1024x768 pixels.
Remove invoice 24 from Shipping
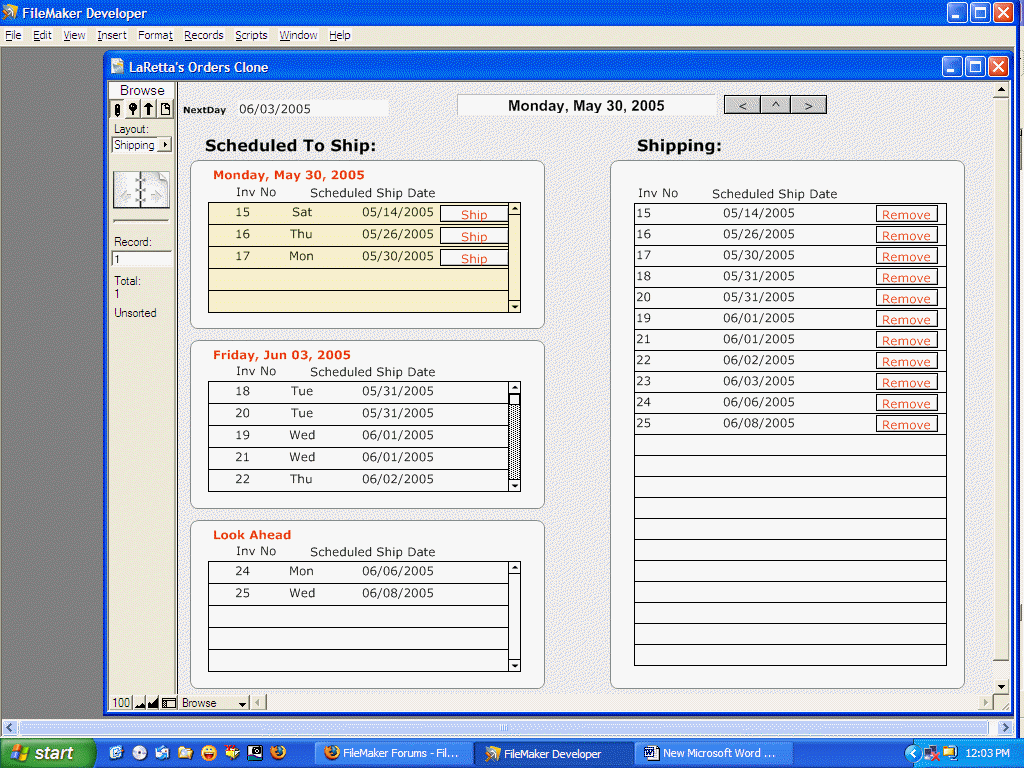pos(906,403)
